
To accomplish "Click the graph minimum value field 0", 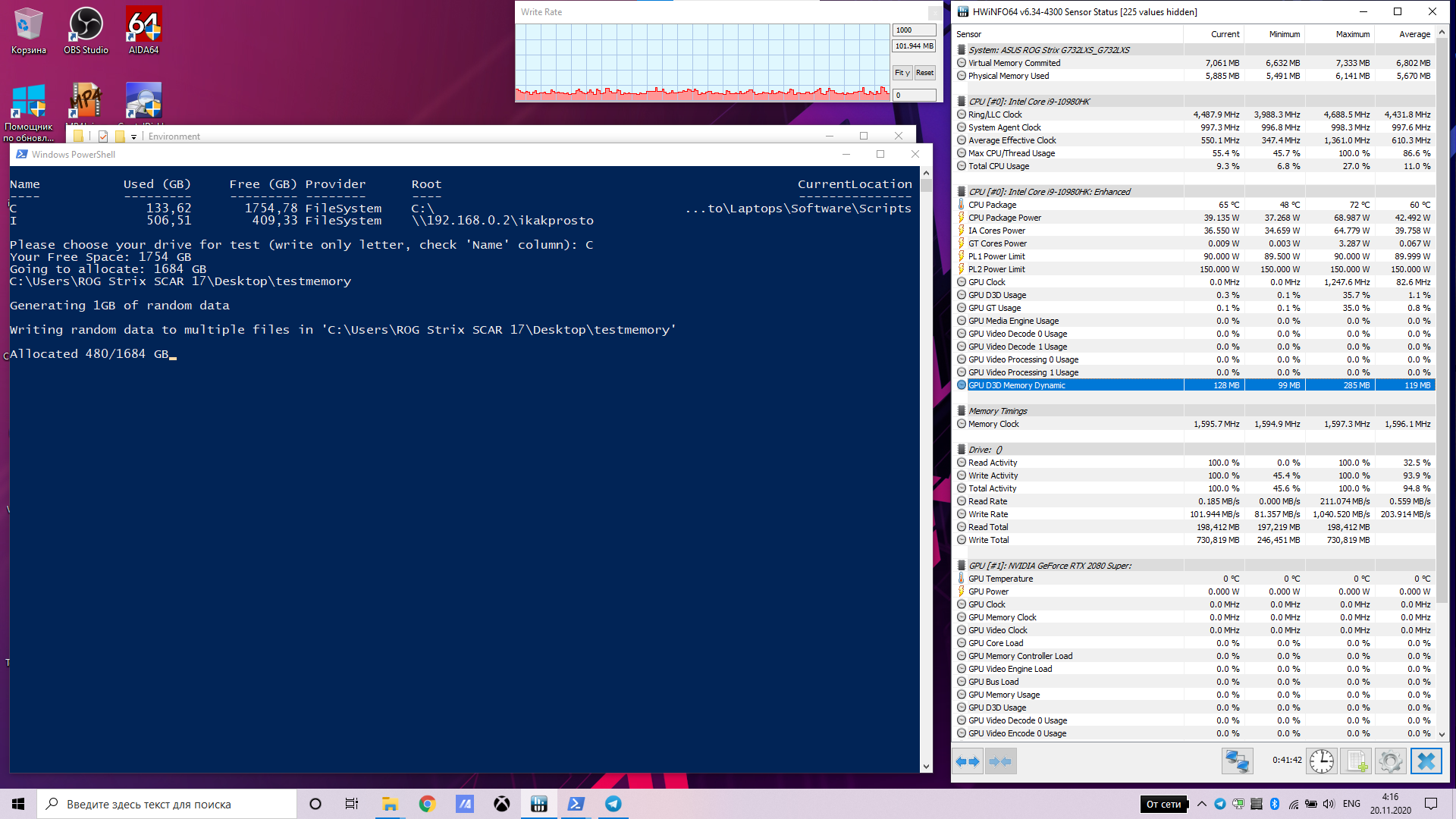I will pos(914,95).
